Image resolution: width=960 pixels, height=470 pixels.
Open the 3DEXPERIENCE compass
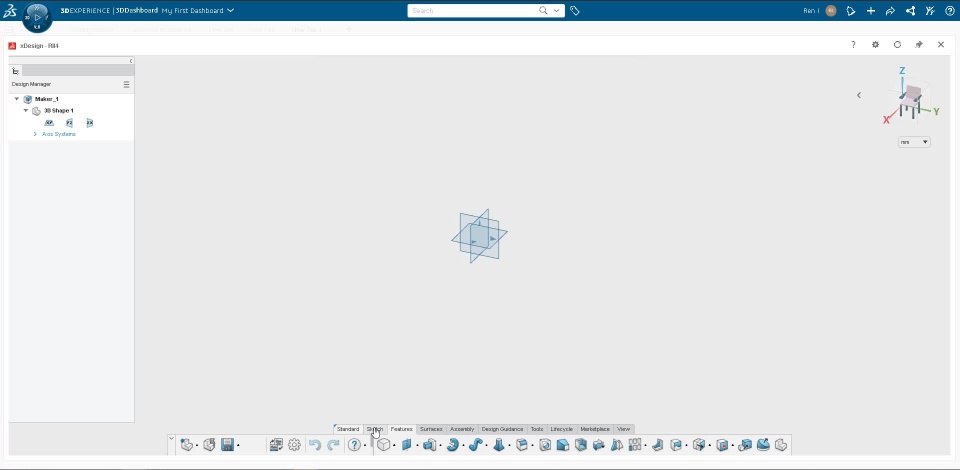pos(37,17)
